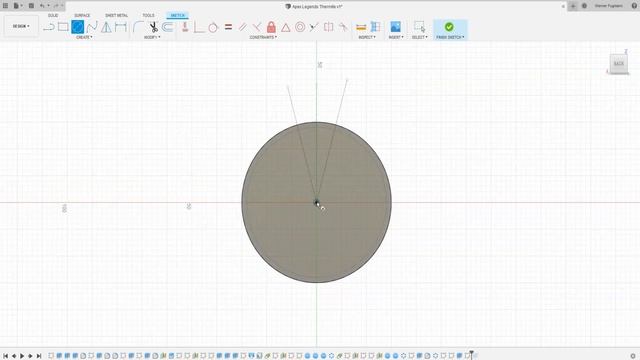The height and width of the screenshot is (360, 640).
Task: Apply the Perpendicular constraint
Action: (257, 27)
